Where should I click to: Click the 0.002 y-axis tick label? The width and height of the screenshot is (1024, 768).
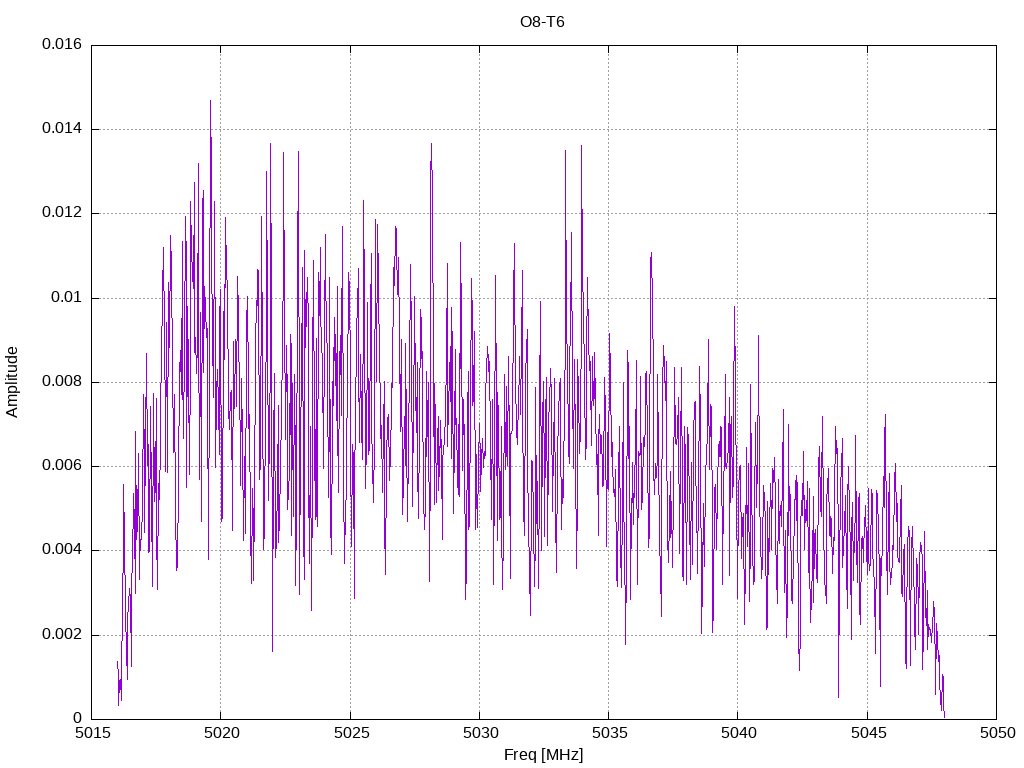pos(62,634)
